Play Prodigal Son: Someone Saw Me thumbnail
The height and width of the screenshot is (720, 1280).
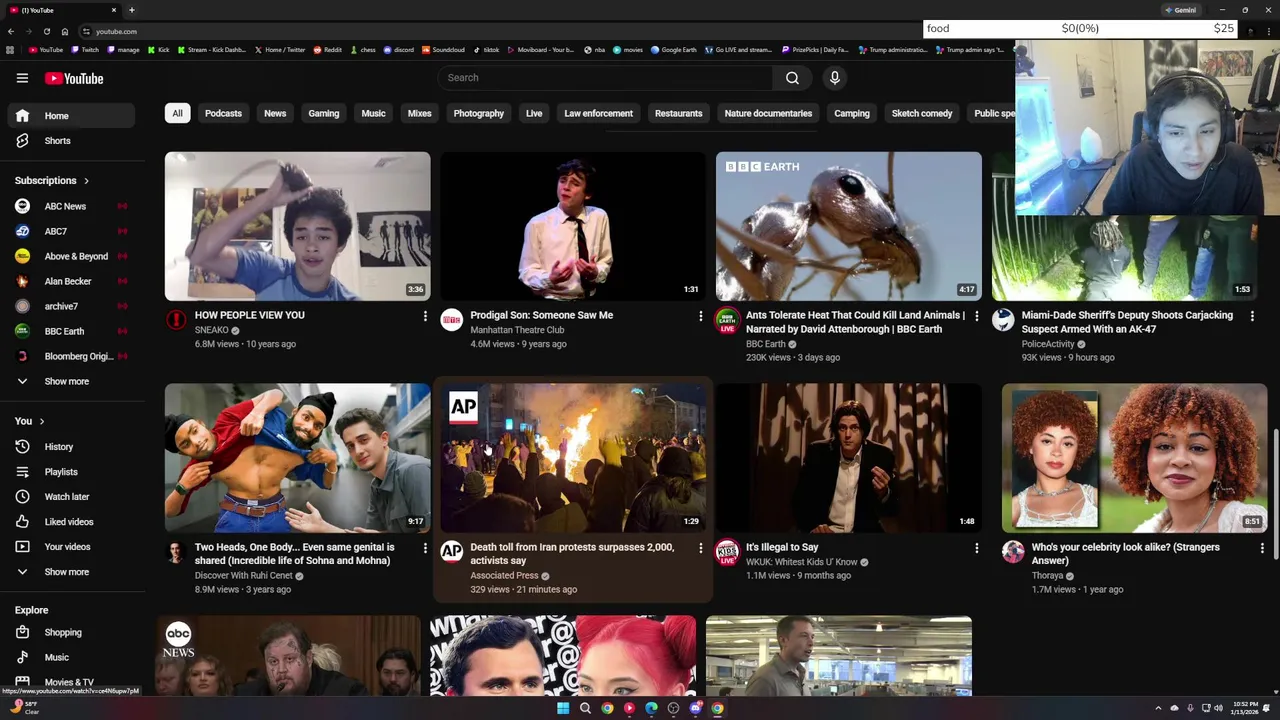(573, 226)
